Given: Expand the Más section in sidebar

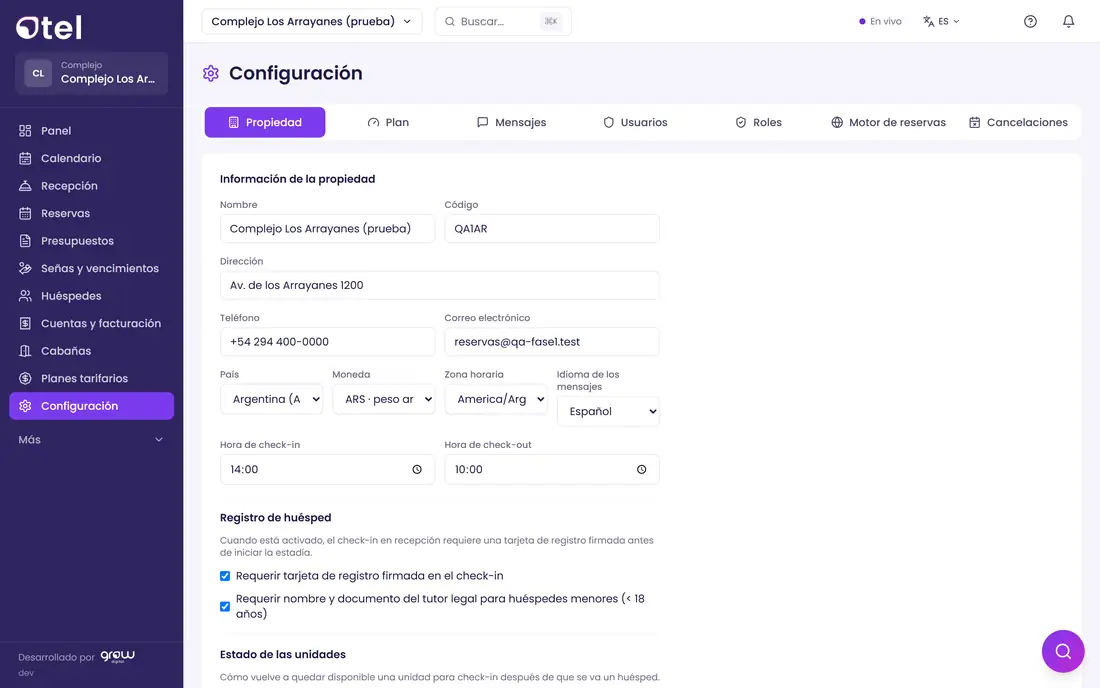Looking at the screenshot, I should coord(91,440).
